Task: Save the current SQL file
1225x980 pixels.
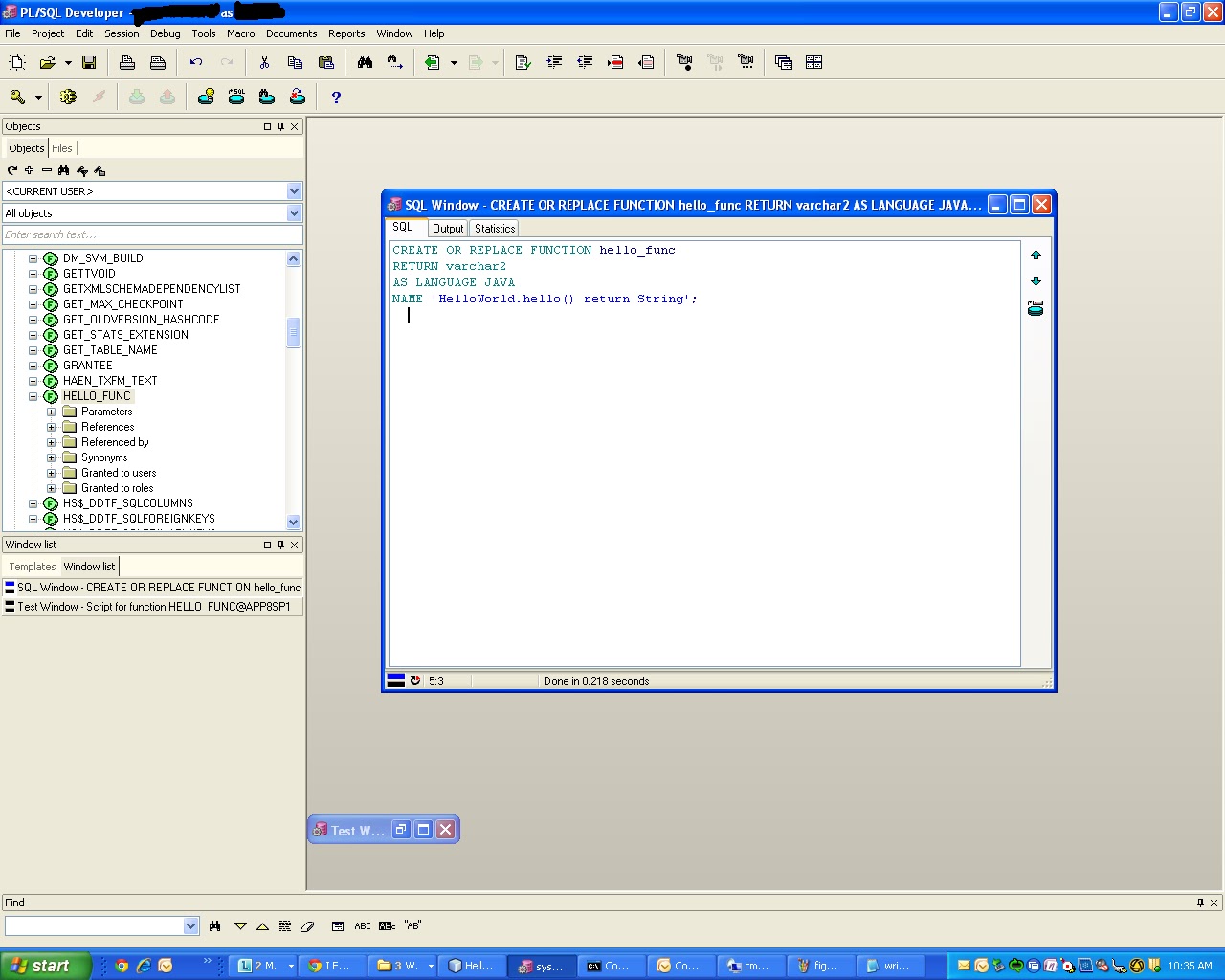Action: pos(89,61)
